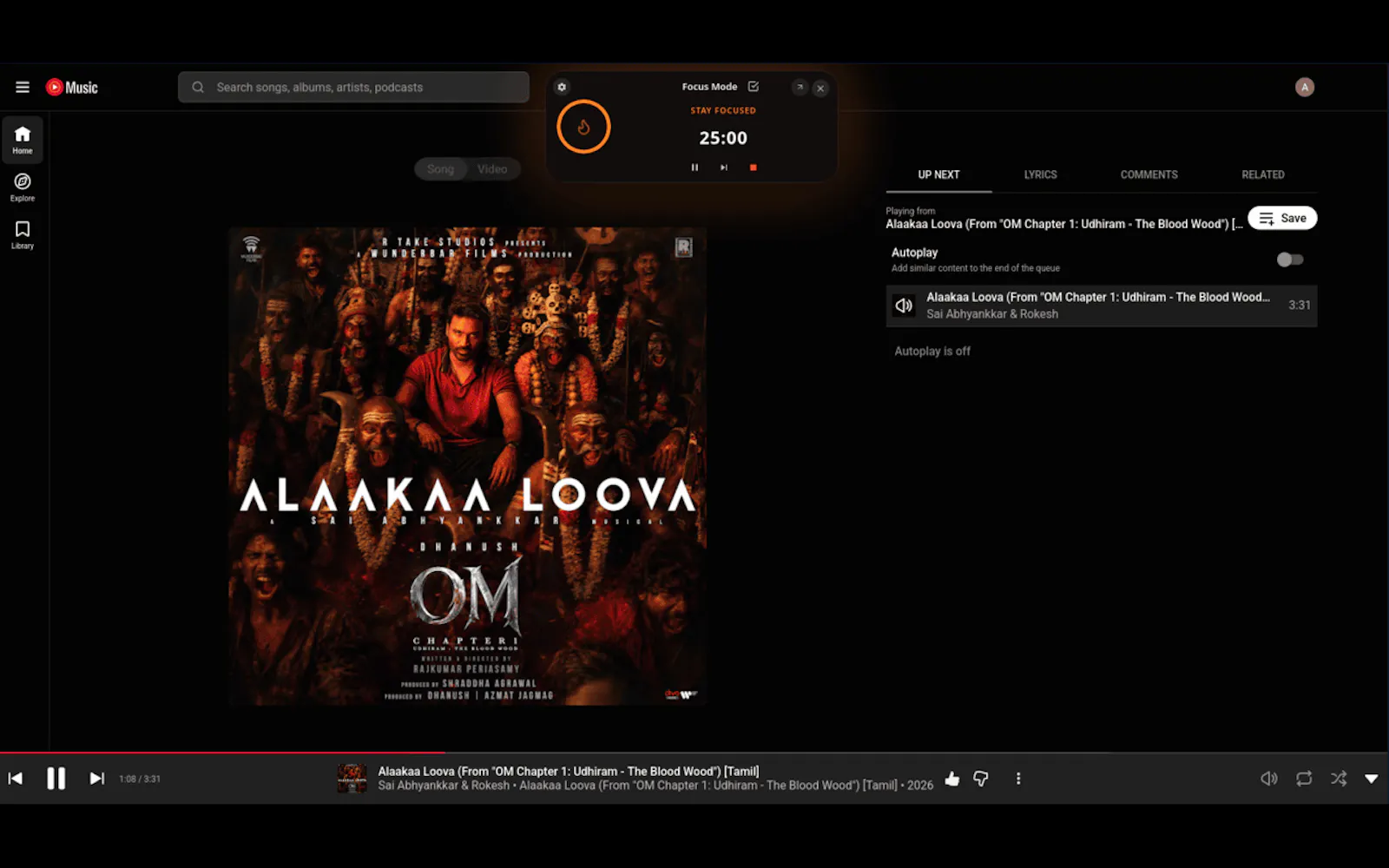The height and width of the screenshot is (868, 1389).
Task: Pop out the Focus Mode widget
Action: (x=800, y=87)
